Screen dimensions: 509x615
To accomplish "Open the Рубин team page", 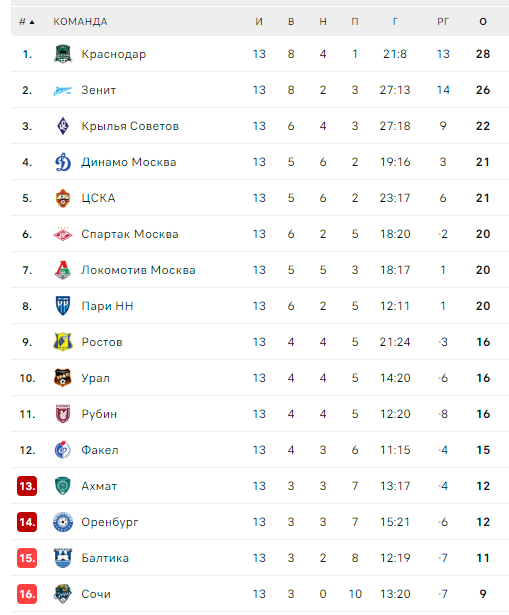I will [x=99, y=414].
